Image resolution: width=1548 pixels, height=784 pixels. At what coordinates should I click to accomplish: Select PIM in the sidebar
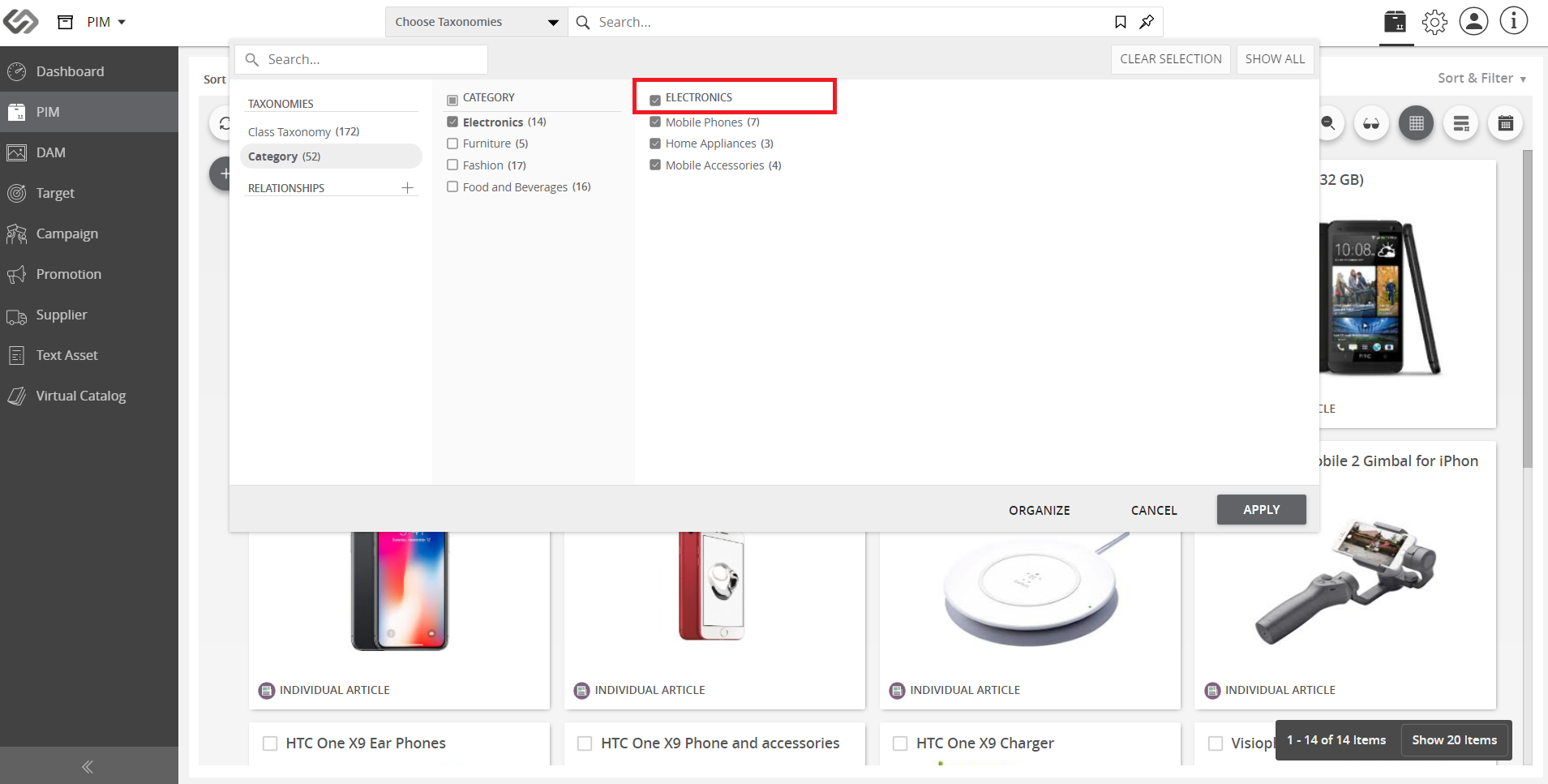(x=89, y=112)
